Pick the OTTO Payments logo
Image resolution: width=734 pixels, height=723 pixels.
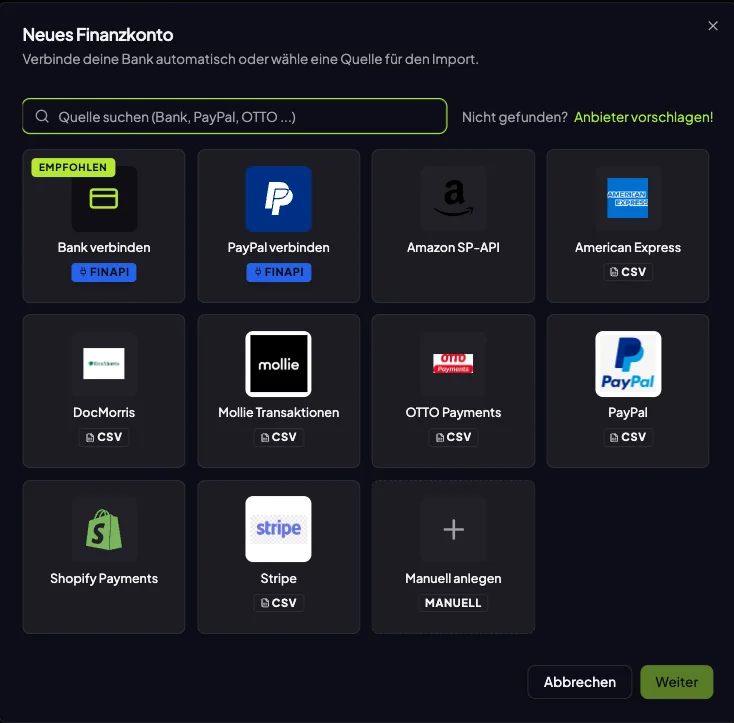453,364
